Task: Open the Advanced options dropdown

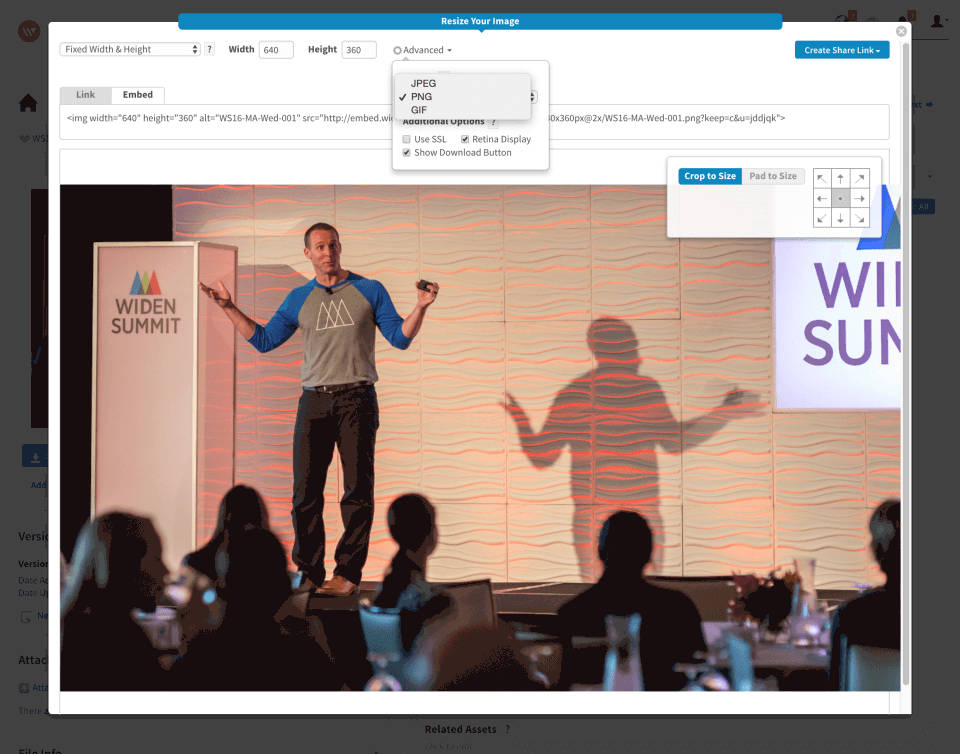Action: (420, 49)
